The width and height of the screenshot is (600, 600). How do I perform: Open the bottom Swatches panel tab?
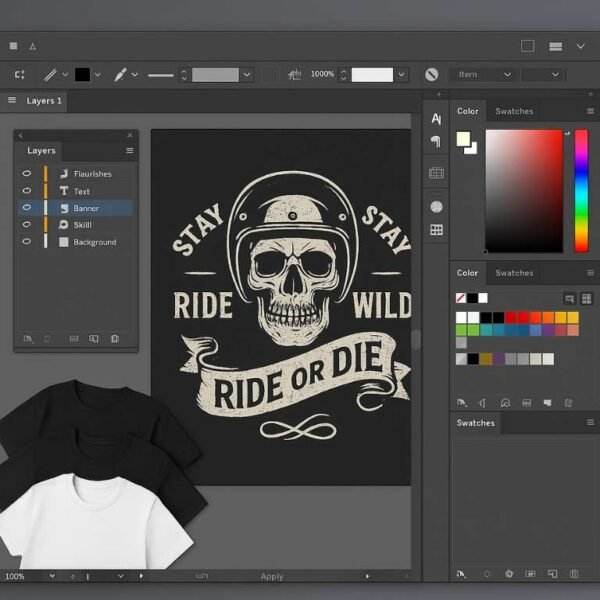476,423
